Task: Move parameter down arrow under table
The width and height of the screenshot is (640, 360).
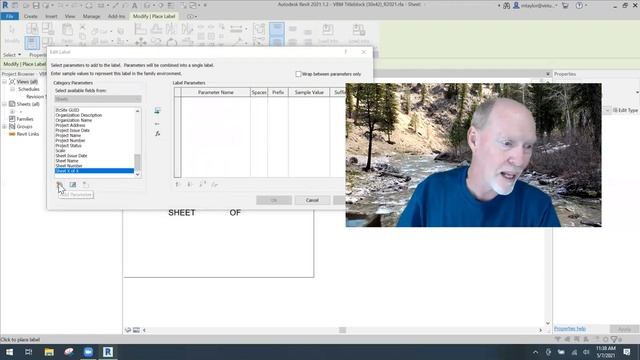Action: (189, 184)
